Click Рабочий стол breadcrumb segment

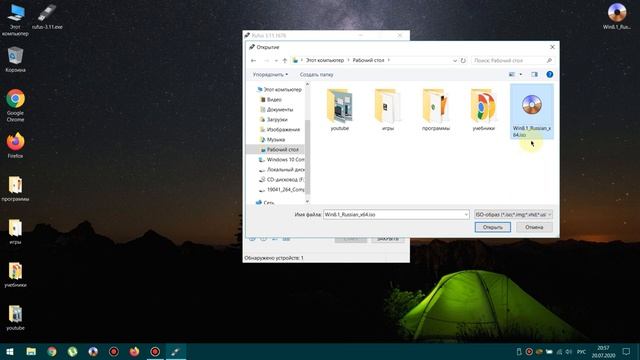coord(369,60)
